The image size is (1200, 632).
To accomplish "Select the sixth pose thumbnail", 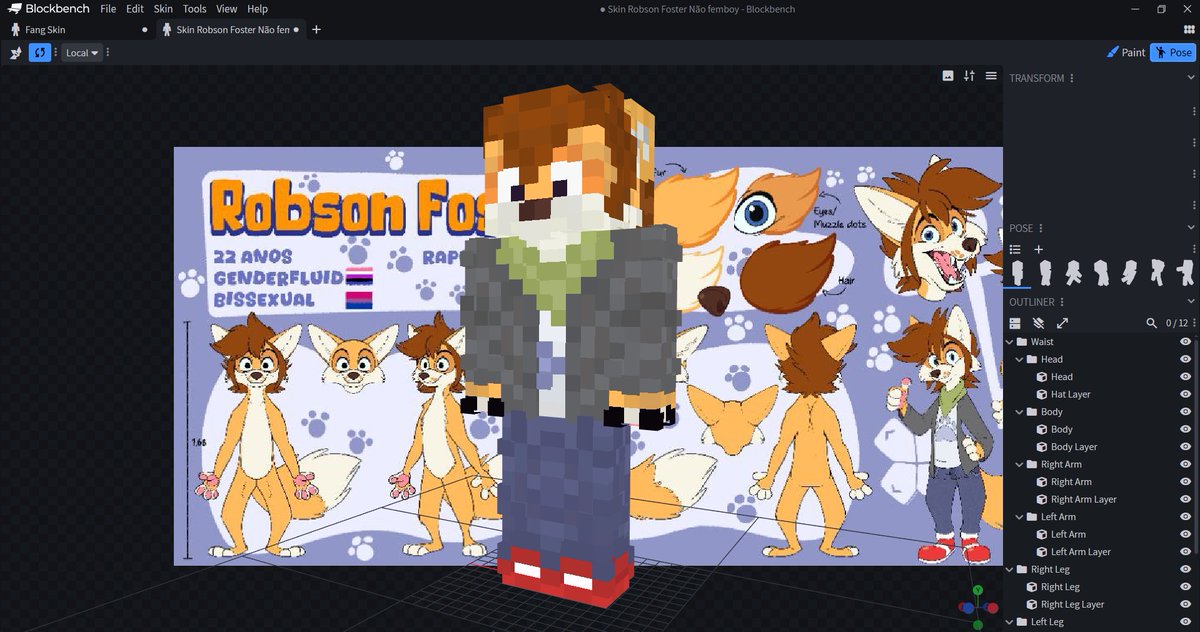I will pyautogui.click(x=1157, y=273).
